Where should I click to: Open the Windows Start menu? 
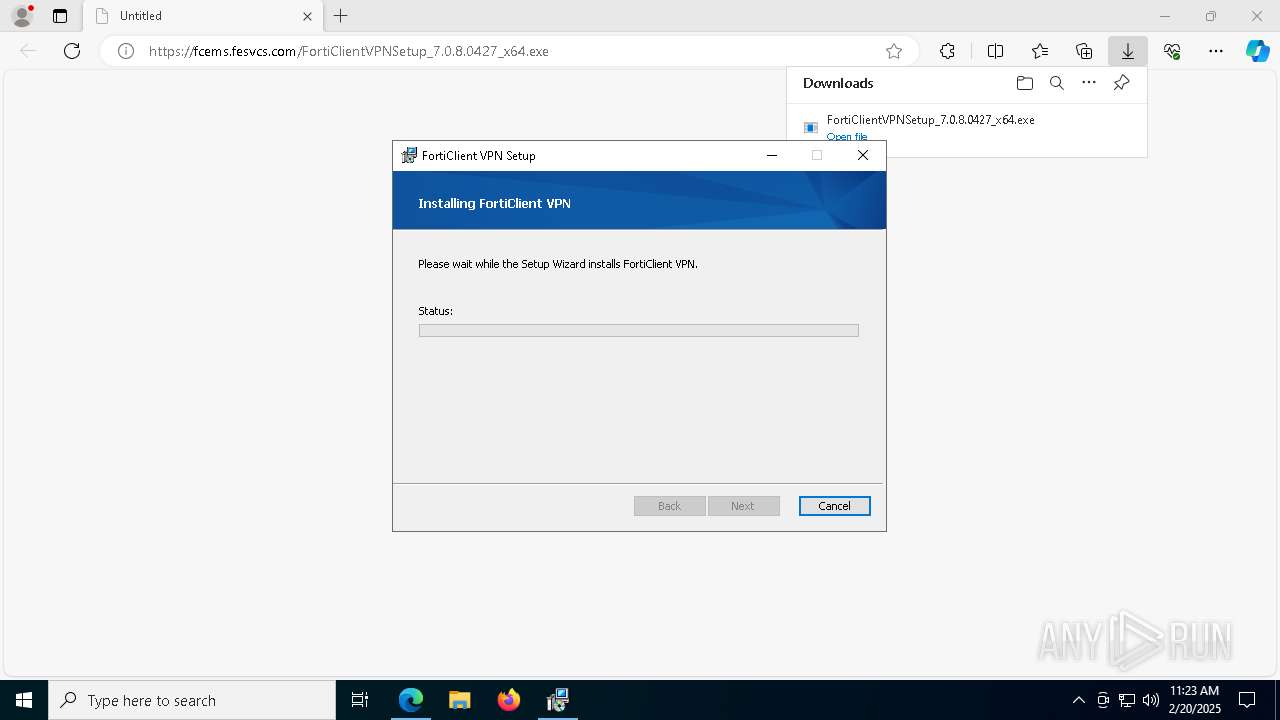[x=24, y=700]
